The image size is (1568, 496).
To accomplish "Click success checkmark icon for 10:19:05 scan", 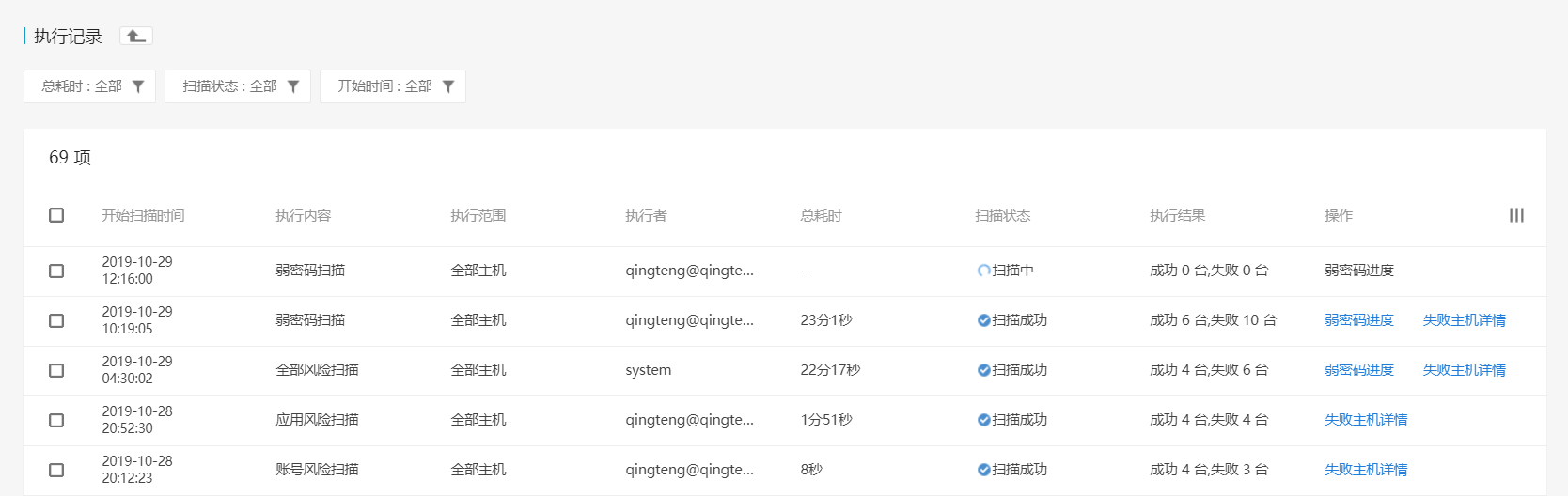I will pyautogui.click(x=983, y=320).
